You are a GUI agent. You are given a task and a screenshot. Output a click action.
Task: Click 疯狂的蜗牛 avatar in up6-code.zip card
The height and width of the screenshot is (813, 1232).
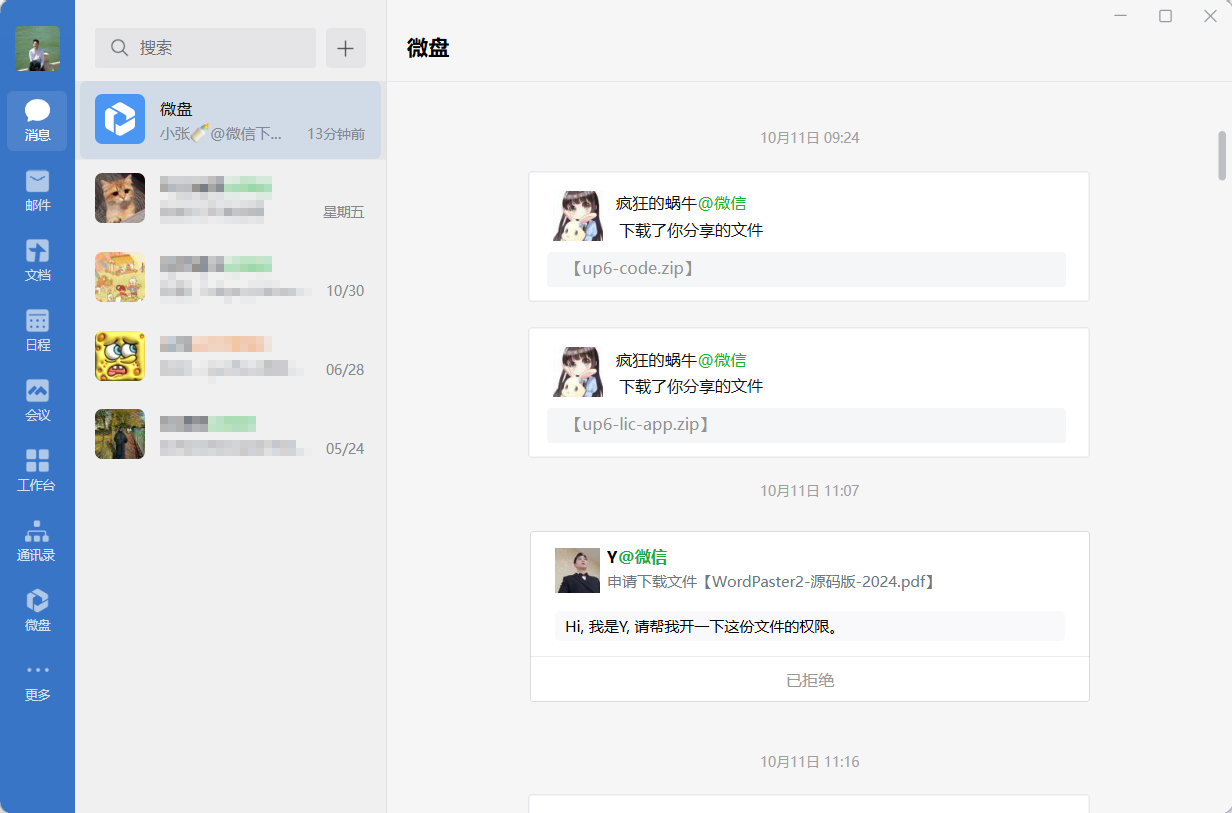[578, 216]
